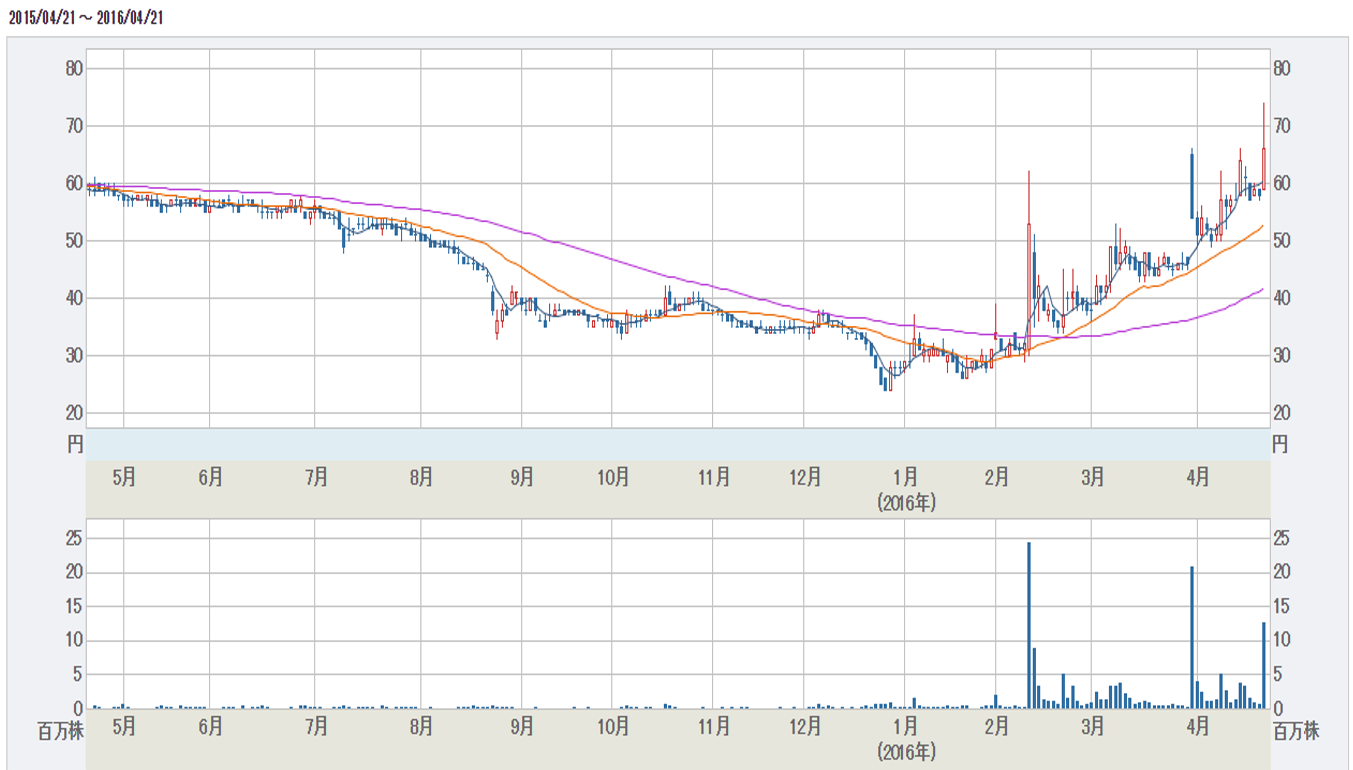The width and height of the screenshot is (1353, 770).
Task: Select the volume bar reaching about 21 before April
Action: tap(1192, 638)
